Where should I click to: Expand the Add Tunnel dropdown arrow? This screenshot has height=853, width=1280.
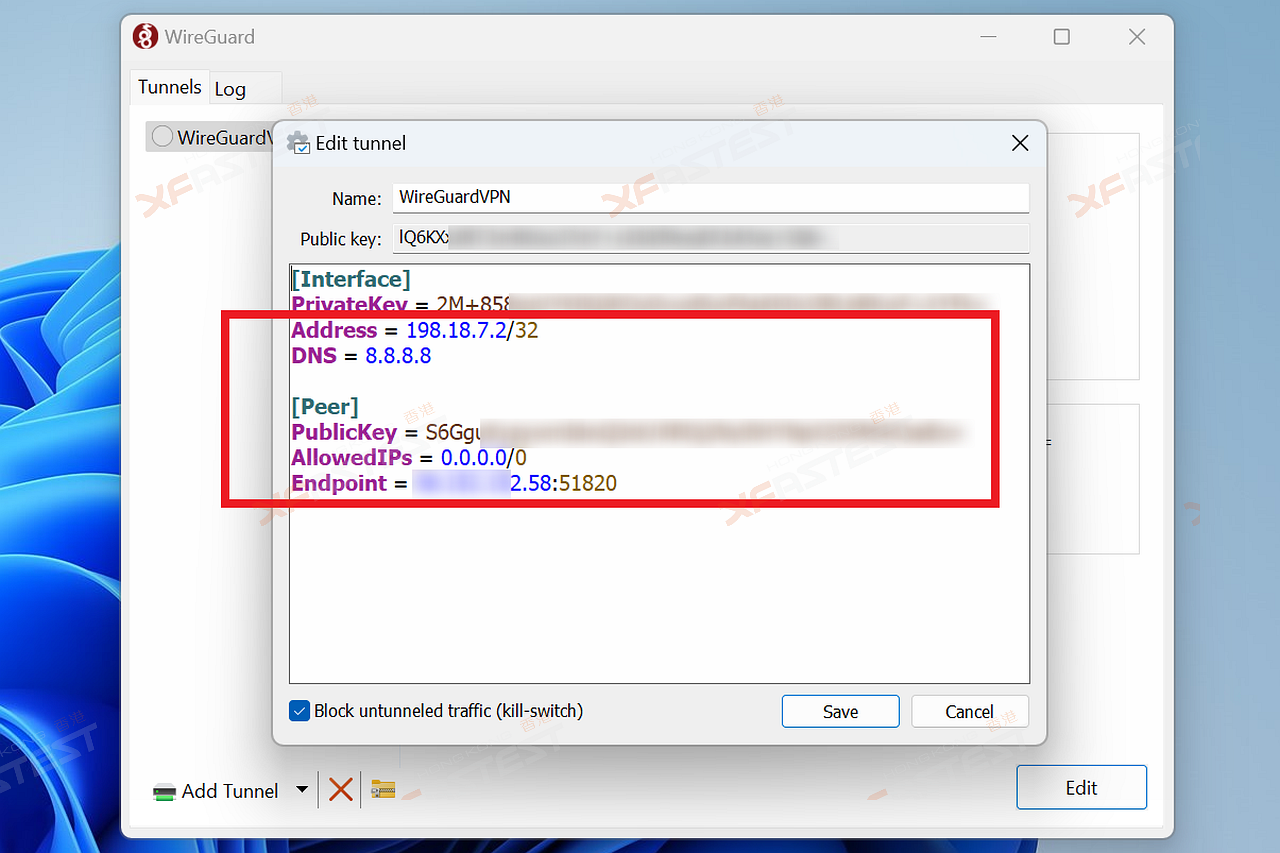[x=302, y=790]
